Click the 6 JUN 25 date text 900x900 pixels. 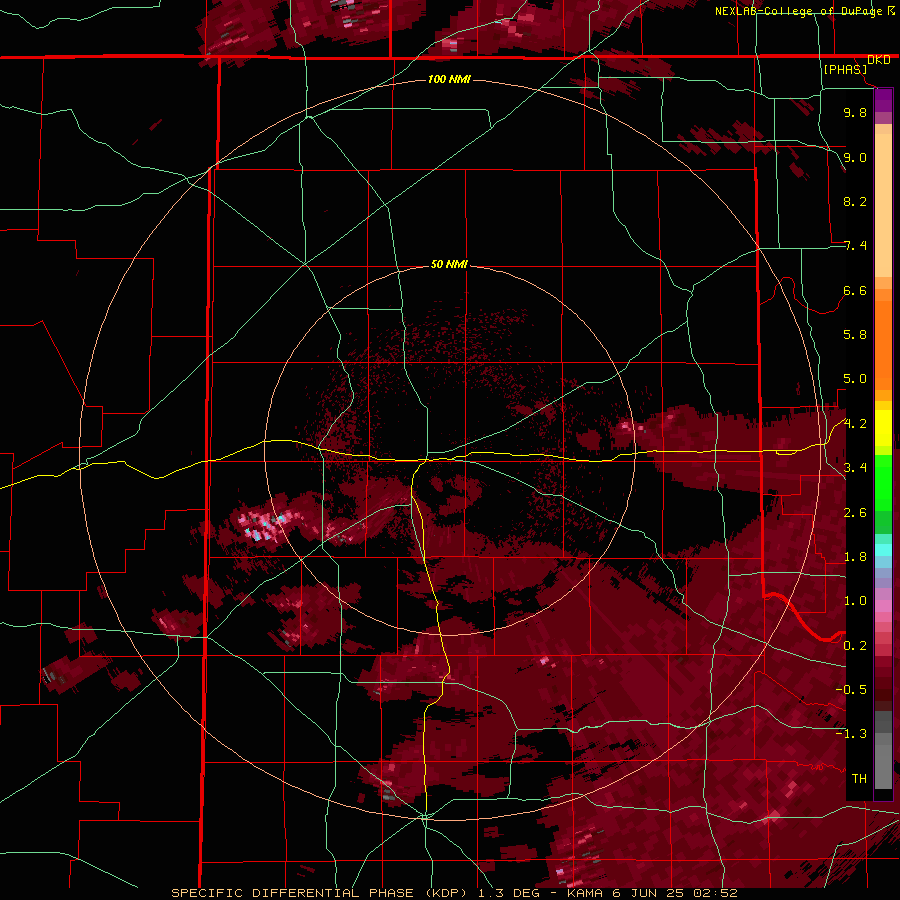point(650,893)
